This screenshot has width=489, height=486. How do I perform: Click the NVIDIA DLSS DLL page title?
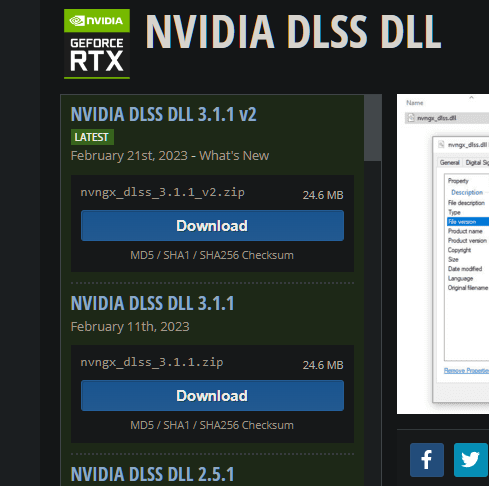[293, 32]
